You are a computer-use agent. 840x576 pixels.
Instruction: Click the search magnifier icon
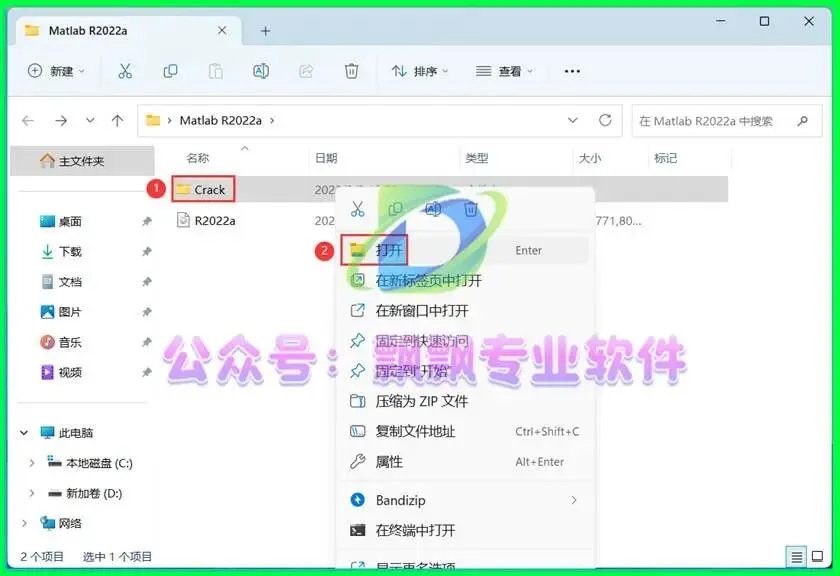click(x=802, y=121)
